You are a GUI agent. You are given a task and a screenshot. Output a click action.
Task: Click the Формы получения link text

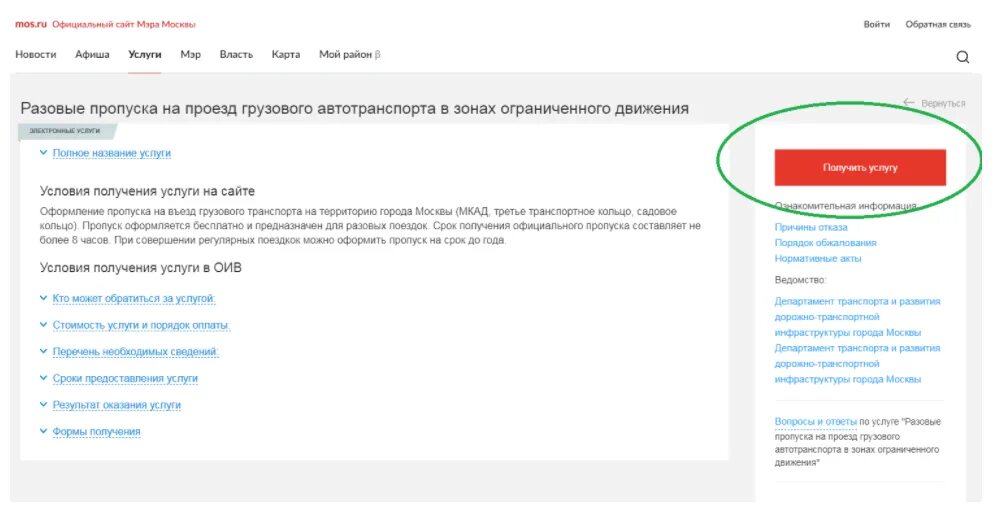96,432
